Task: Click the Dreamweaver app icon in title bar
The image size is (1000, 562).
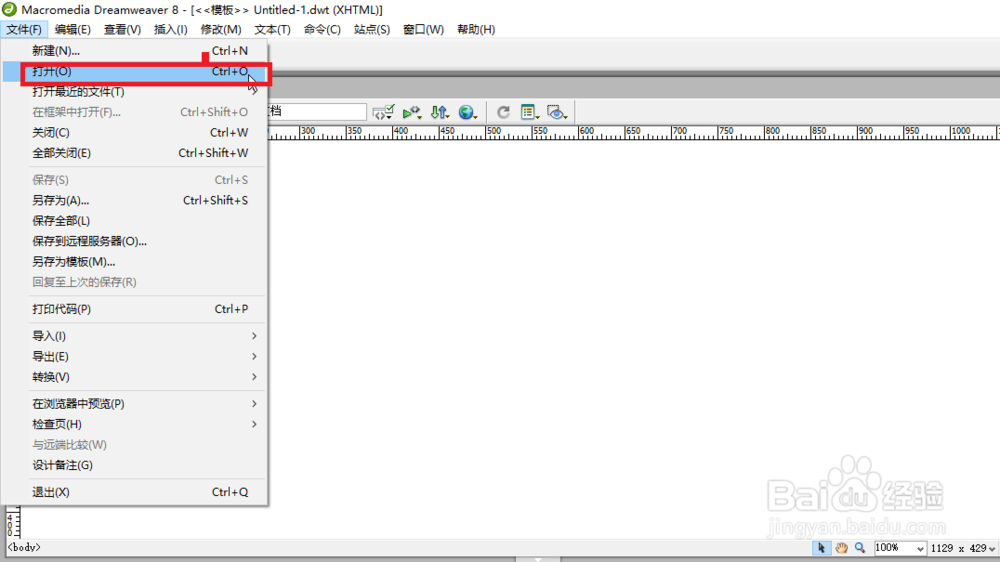Action: tap(9, 10)
